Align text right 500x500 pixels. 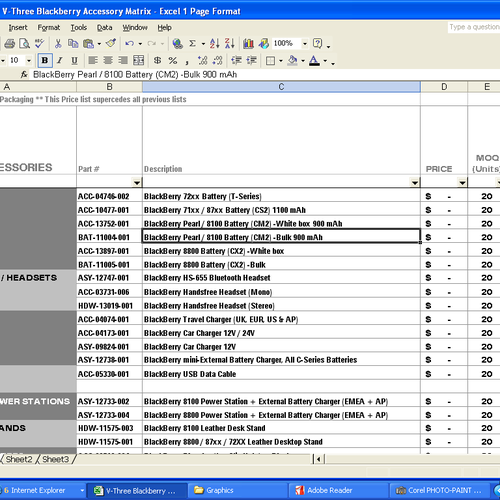(123, 60)
